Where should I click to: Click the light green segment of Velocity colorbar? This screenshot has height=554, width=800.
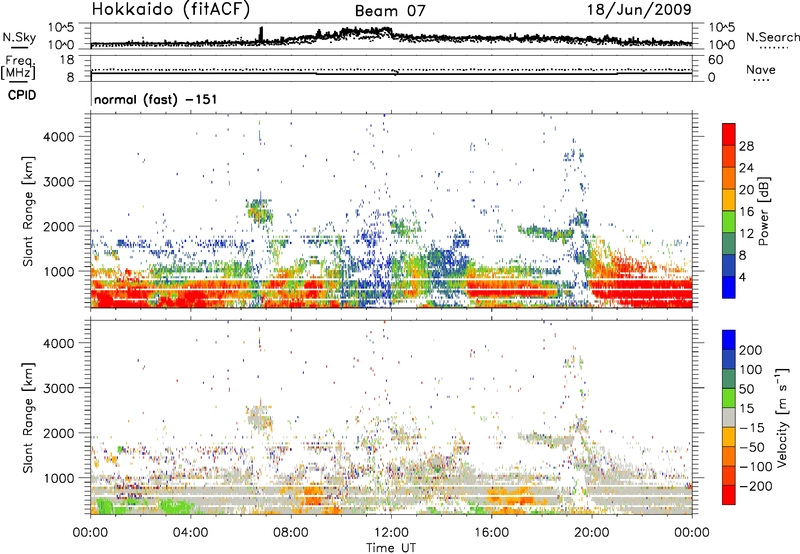click(x=729, y=398)
